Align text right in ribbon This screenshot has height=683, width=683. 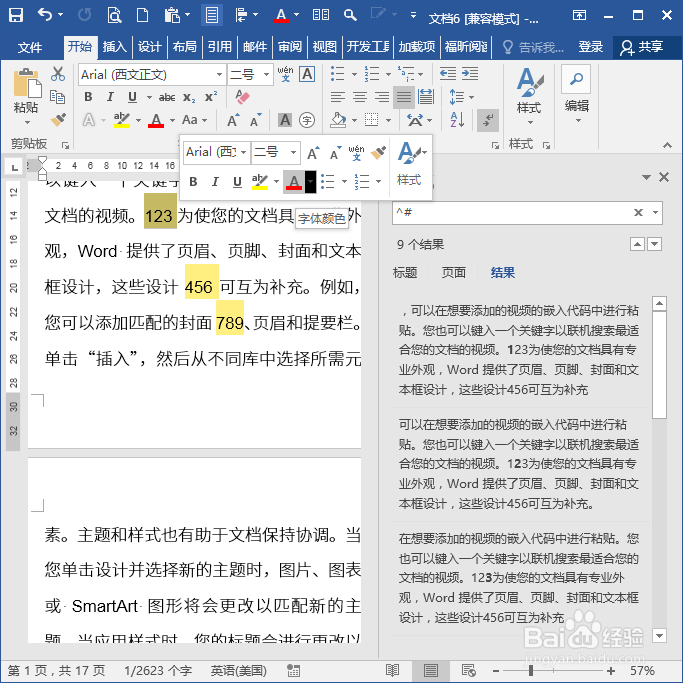[382, 97]
